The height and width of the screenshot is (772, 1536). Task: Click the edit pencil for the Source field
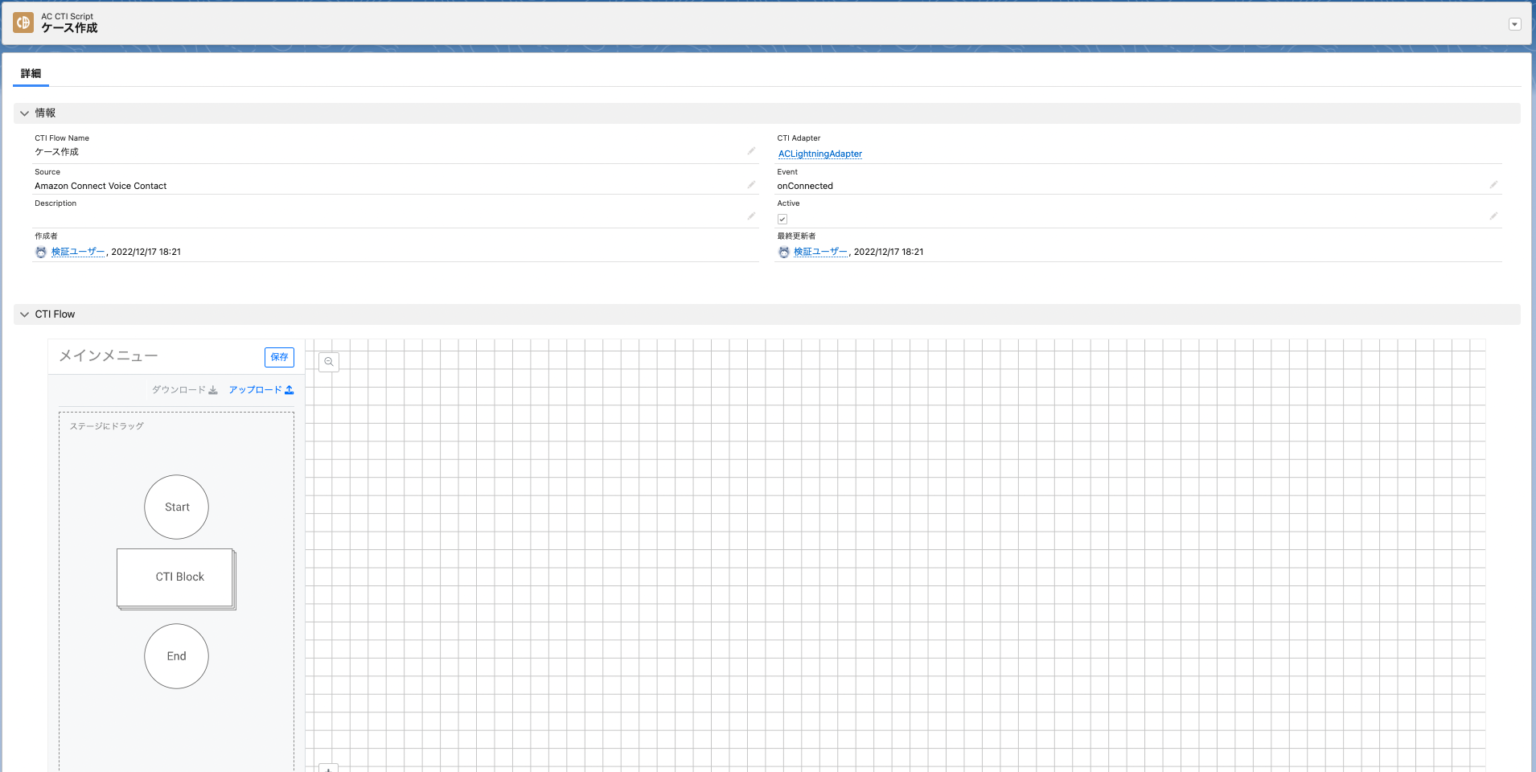pos(752,182)
